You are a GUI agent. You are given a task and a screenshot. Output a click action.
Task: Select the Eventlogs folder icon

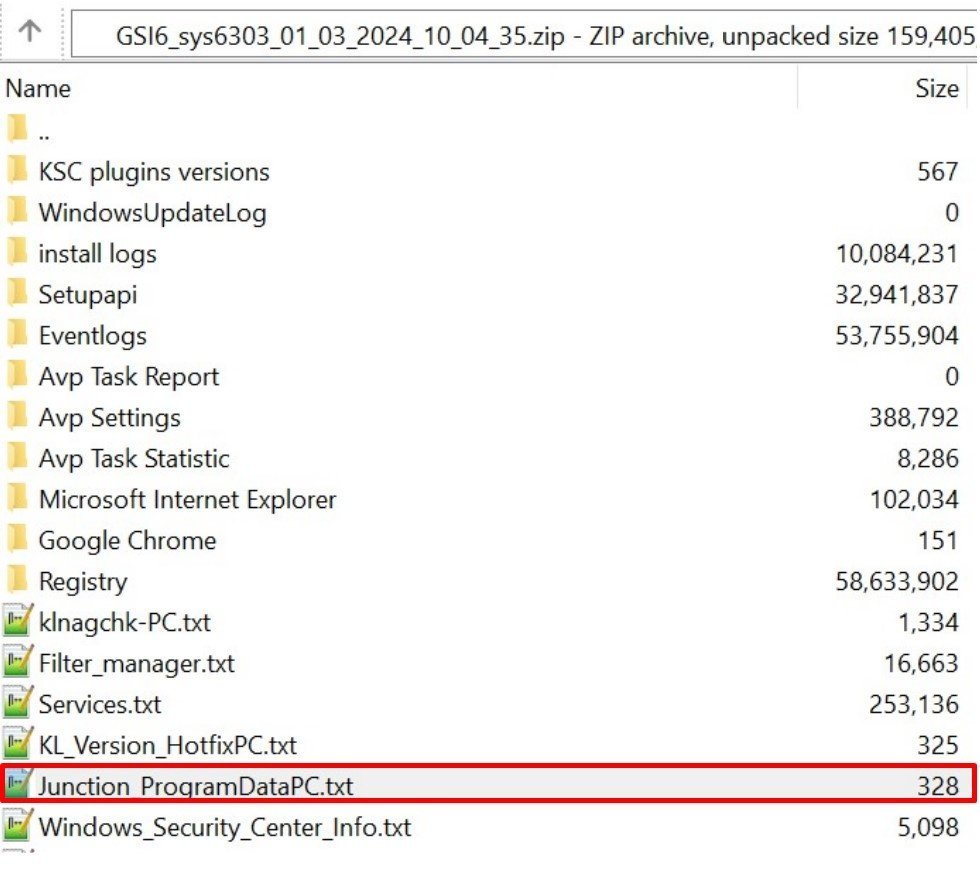pyautogui.click(x=18, y=334)
